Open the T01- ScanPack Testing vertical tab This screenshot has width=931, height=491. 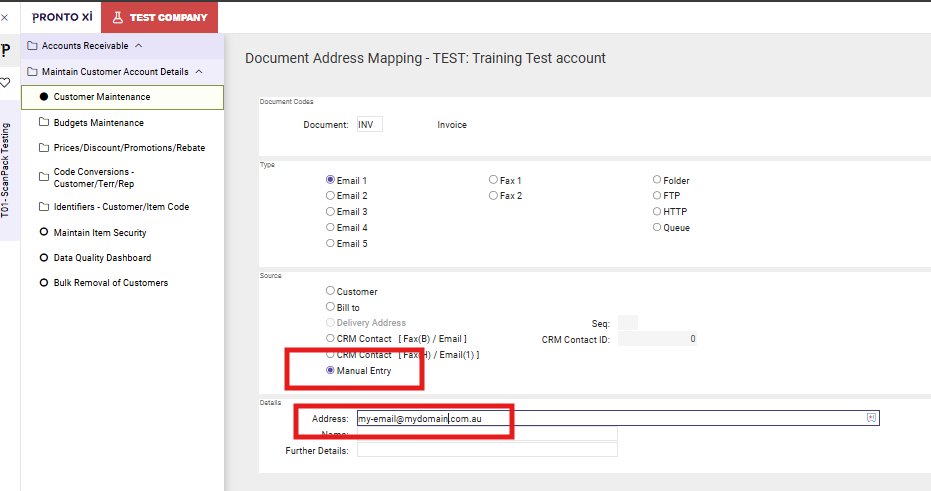coord(6,170)
